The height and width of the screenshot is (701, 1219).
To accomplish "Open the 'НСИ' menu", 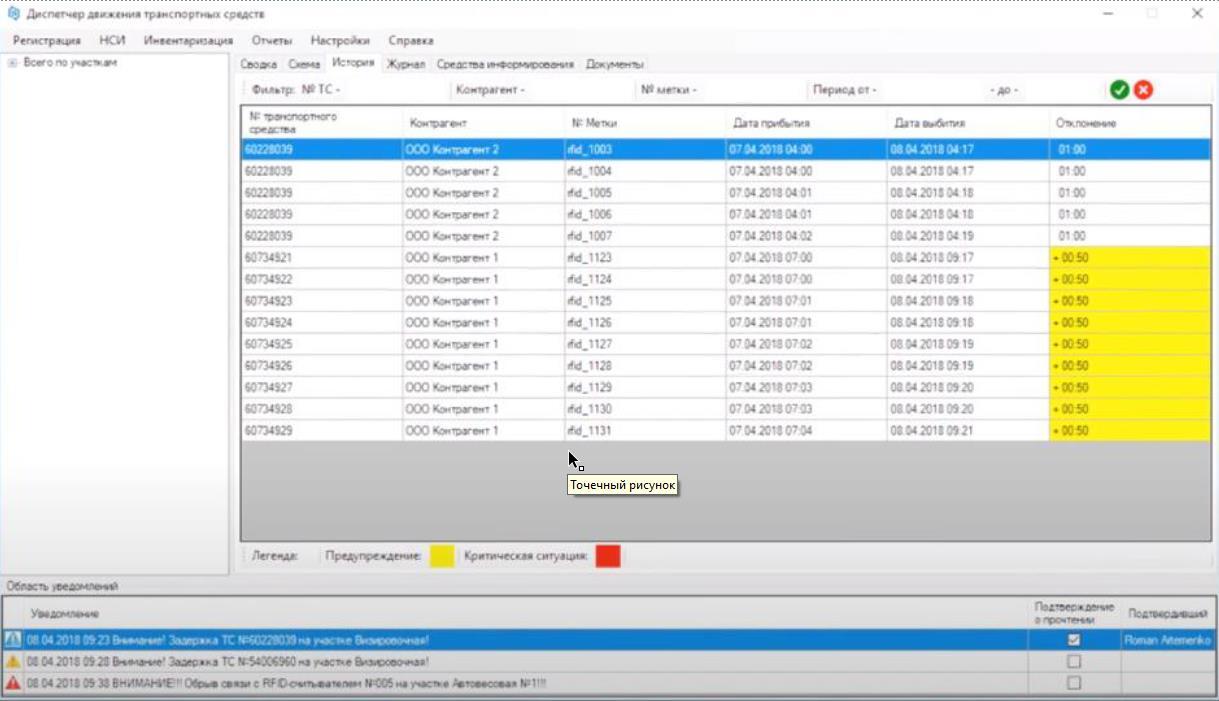I will (x=112, y=41).
